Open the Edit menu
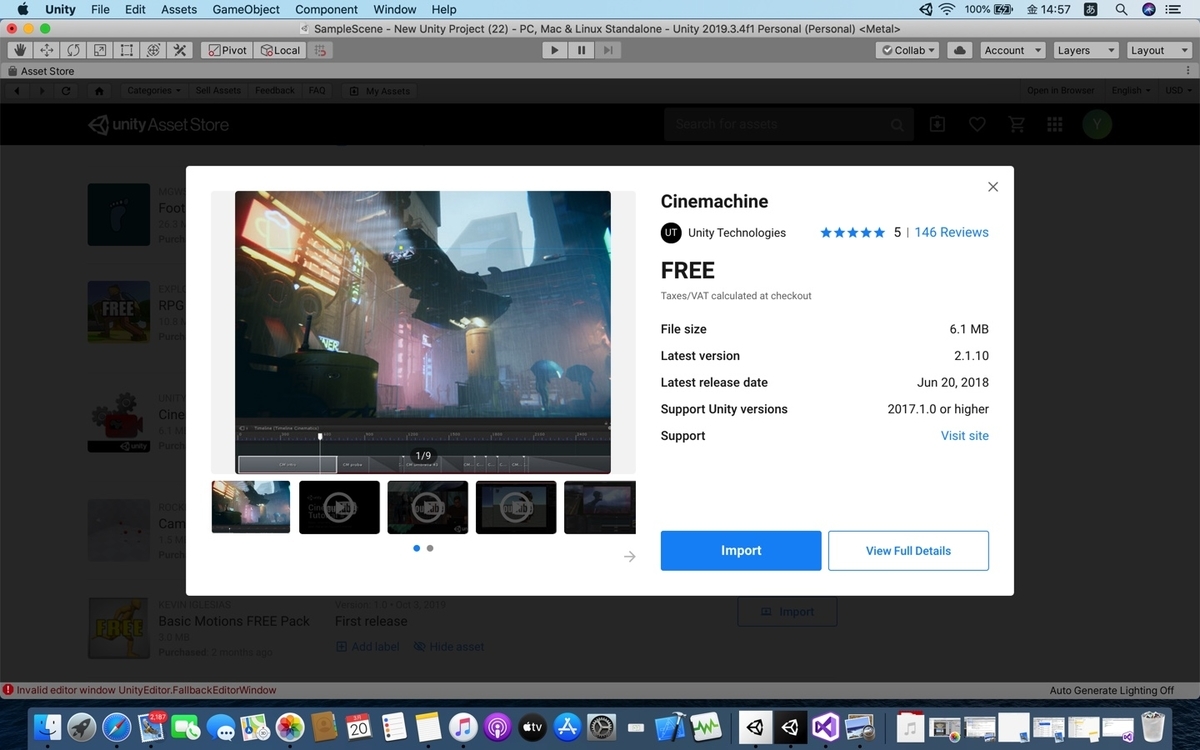The image size is (1200, 750). tap(135, 9)
